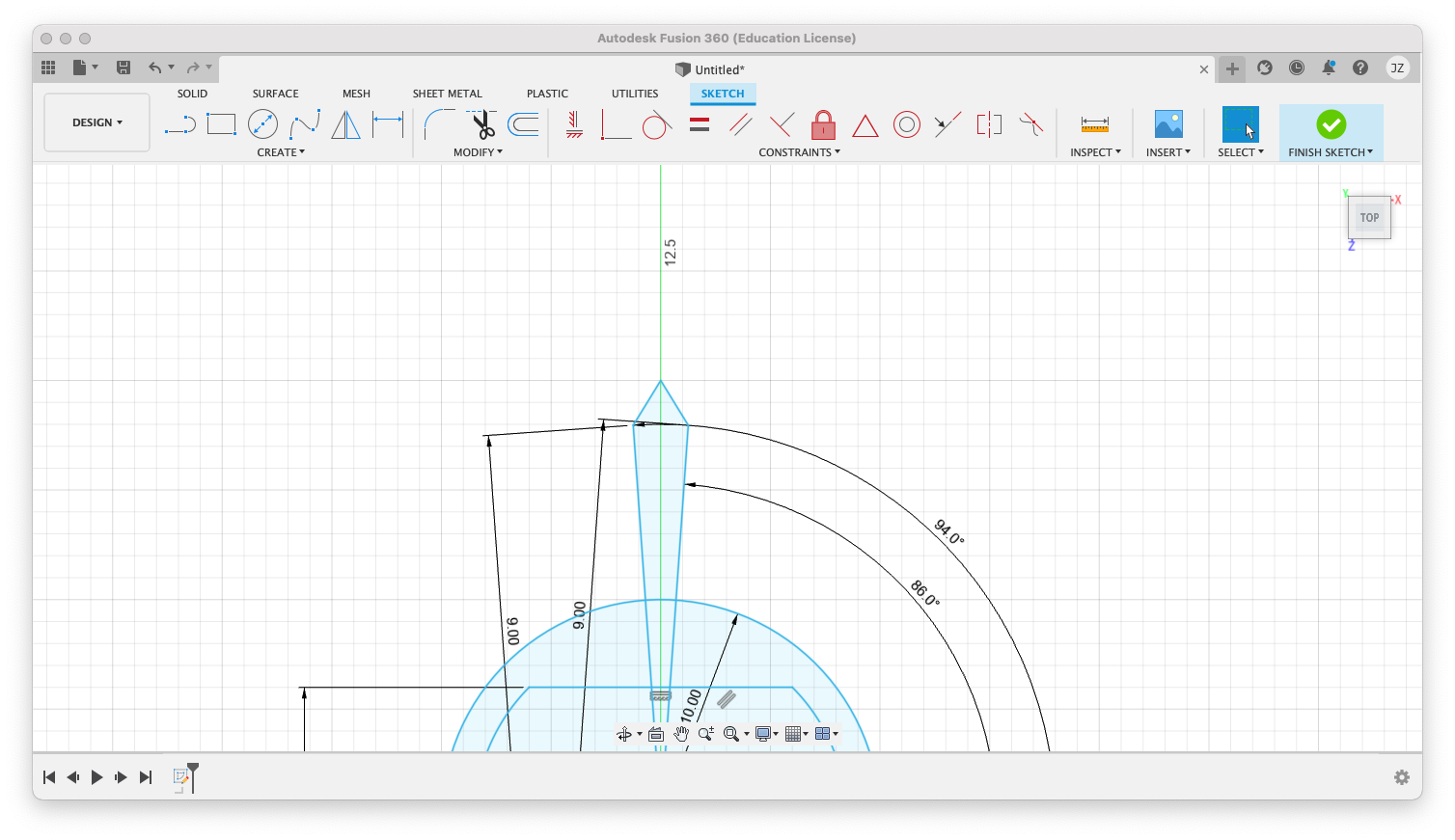Open the Data Panel grid icon
Image resolution: width=1455 pixels, height=840 pixels.
48,68
